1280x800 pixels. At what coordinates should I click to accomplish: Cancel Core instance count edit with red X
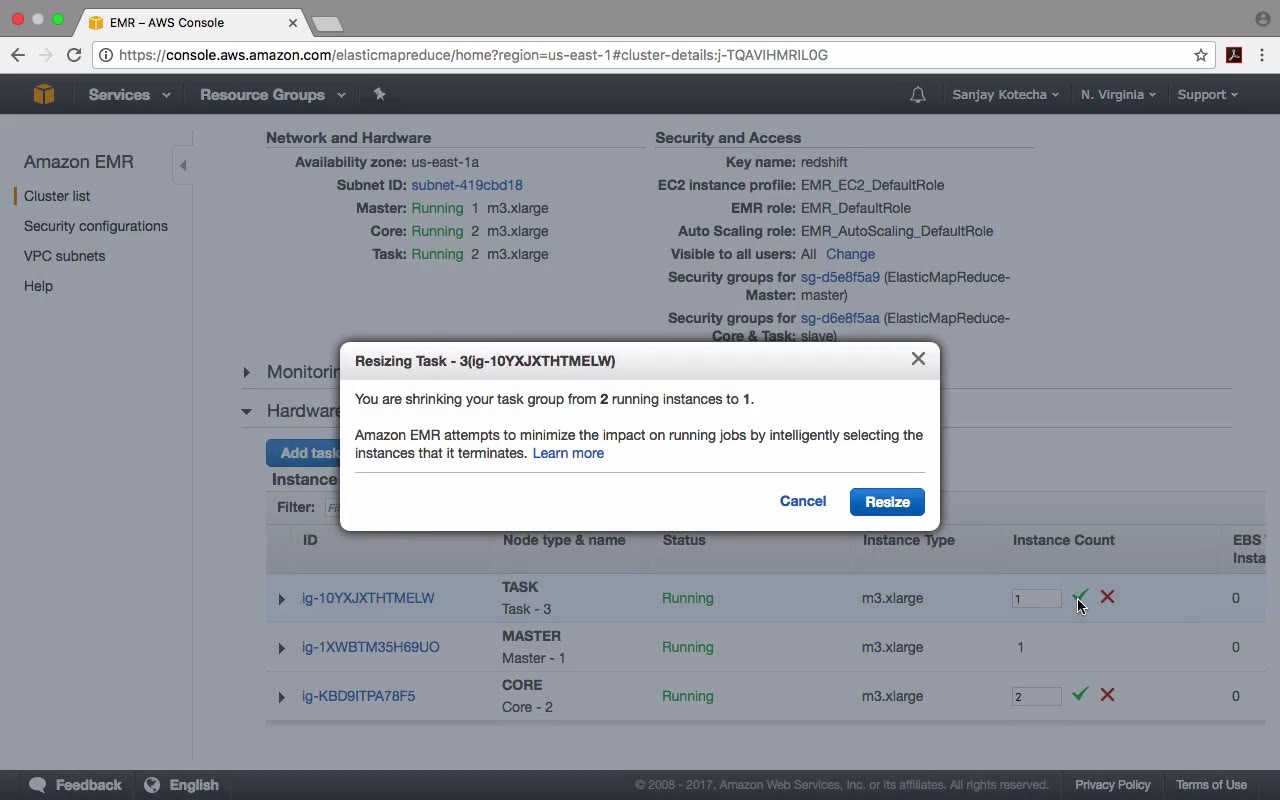[1107, 694]
